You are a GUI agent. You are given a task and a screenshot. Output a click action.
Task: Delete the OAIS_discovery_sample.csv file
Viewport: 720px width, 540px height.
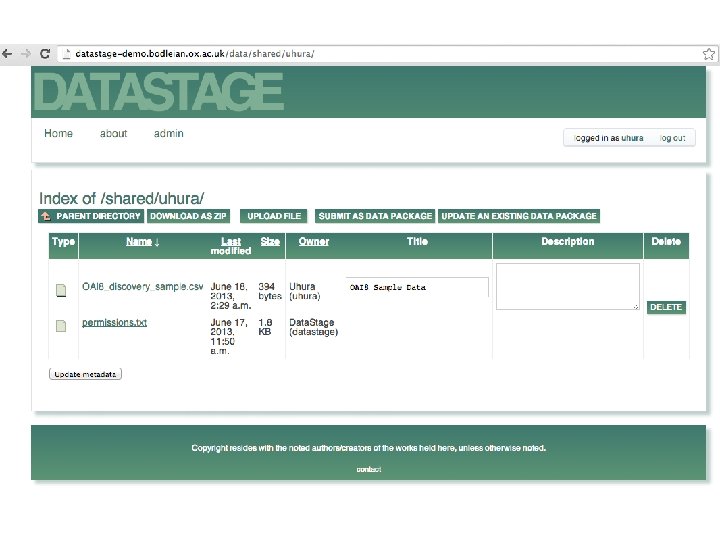point(666,307)
